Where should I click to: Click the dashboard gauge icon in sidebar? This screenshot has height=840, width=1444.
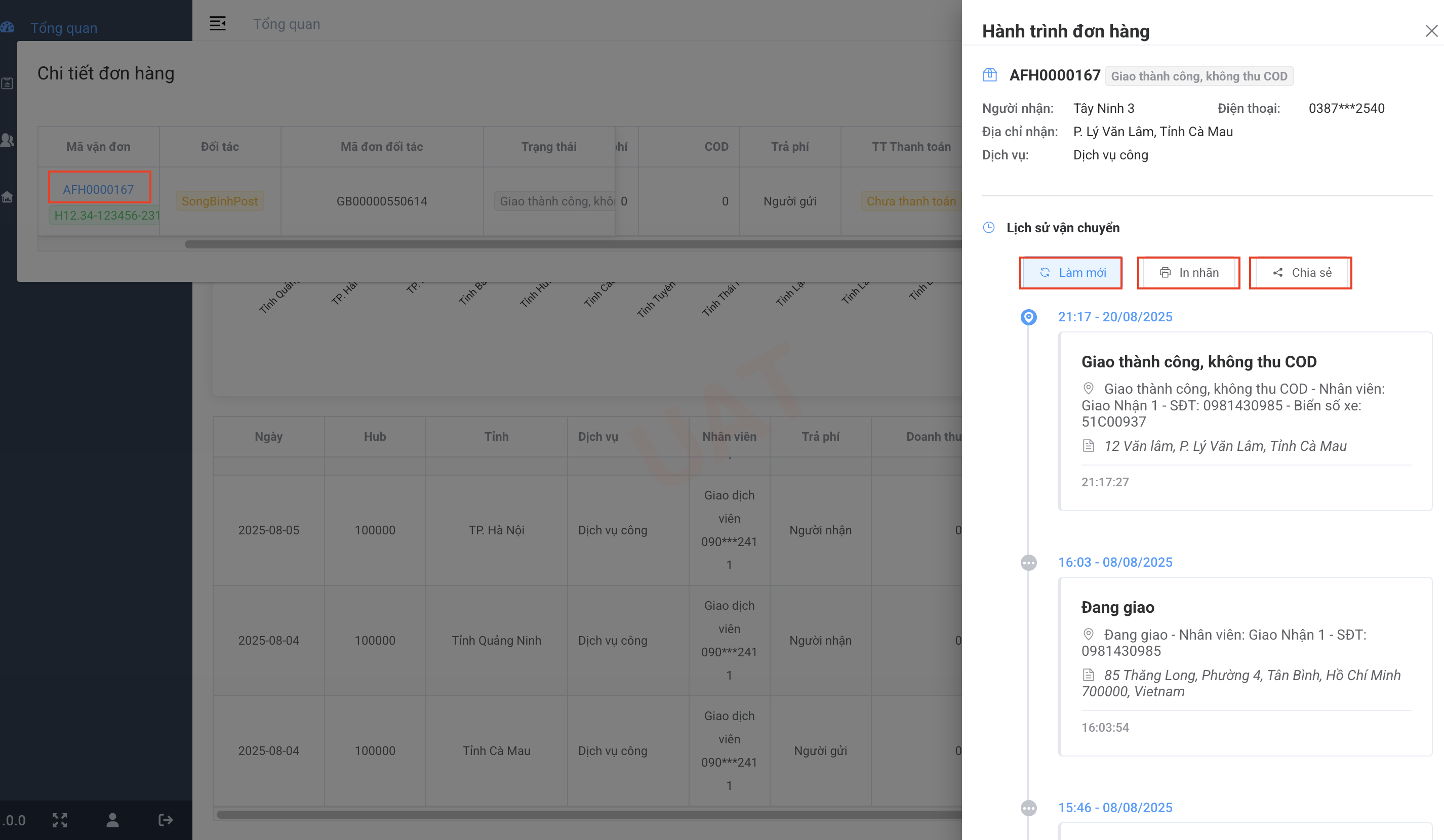(8, 27)
